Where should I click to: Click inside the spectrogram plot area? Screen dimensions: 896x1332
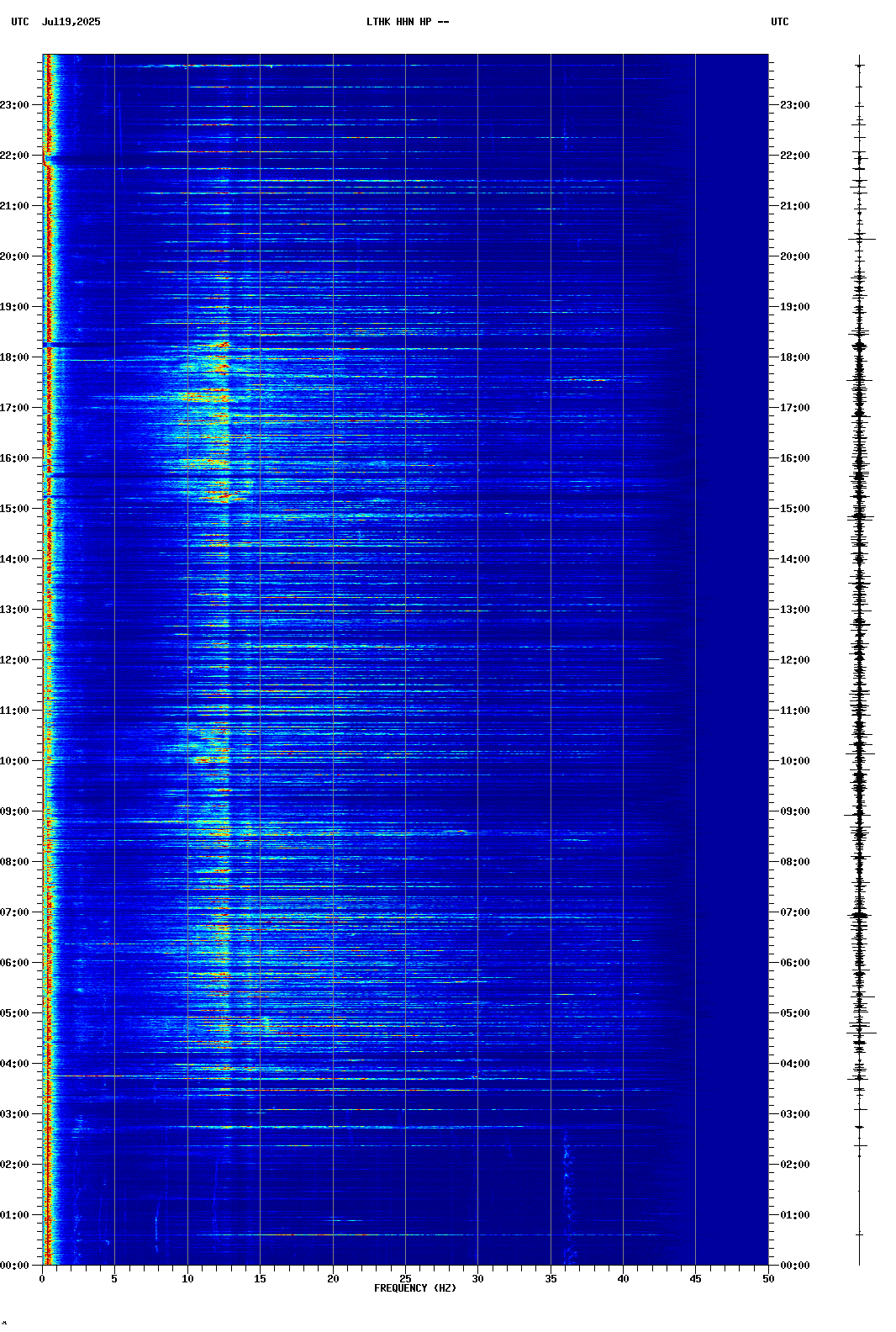click(405, 660)
